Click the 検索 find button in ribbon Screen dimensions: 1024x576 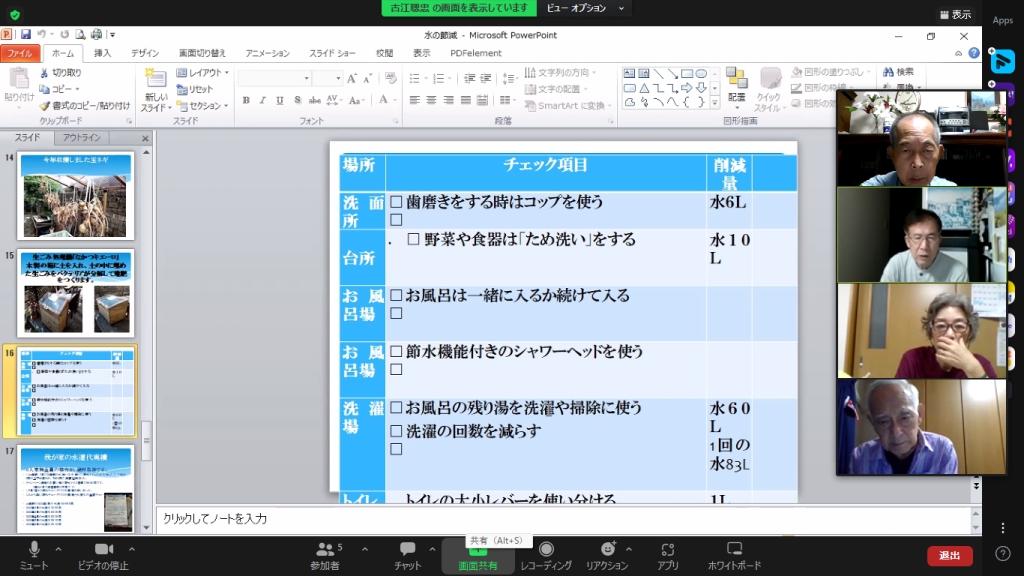click(x=899, y=71)
